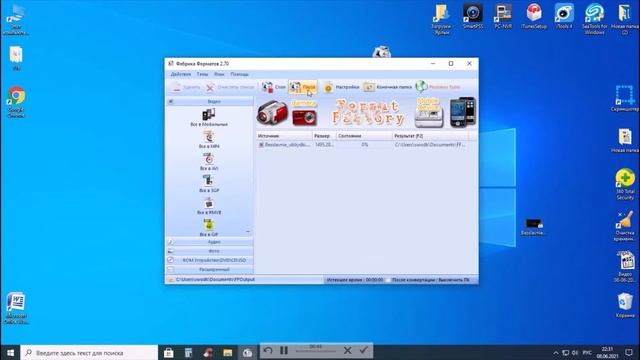Screen dimensions: 640x360
Task: Select the All to 3GP converter icon
Action: (x=209, y=183)
